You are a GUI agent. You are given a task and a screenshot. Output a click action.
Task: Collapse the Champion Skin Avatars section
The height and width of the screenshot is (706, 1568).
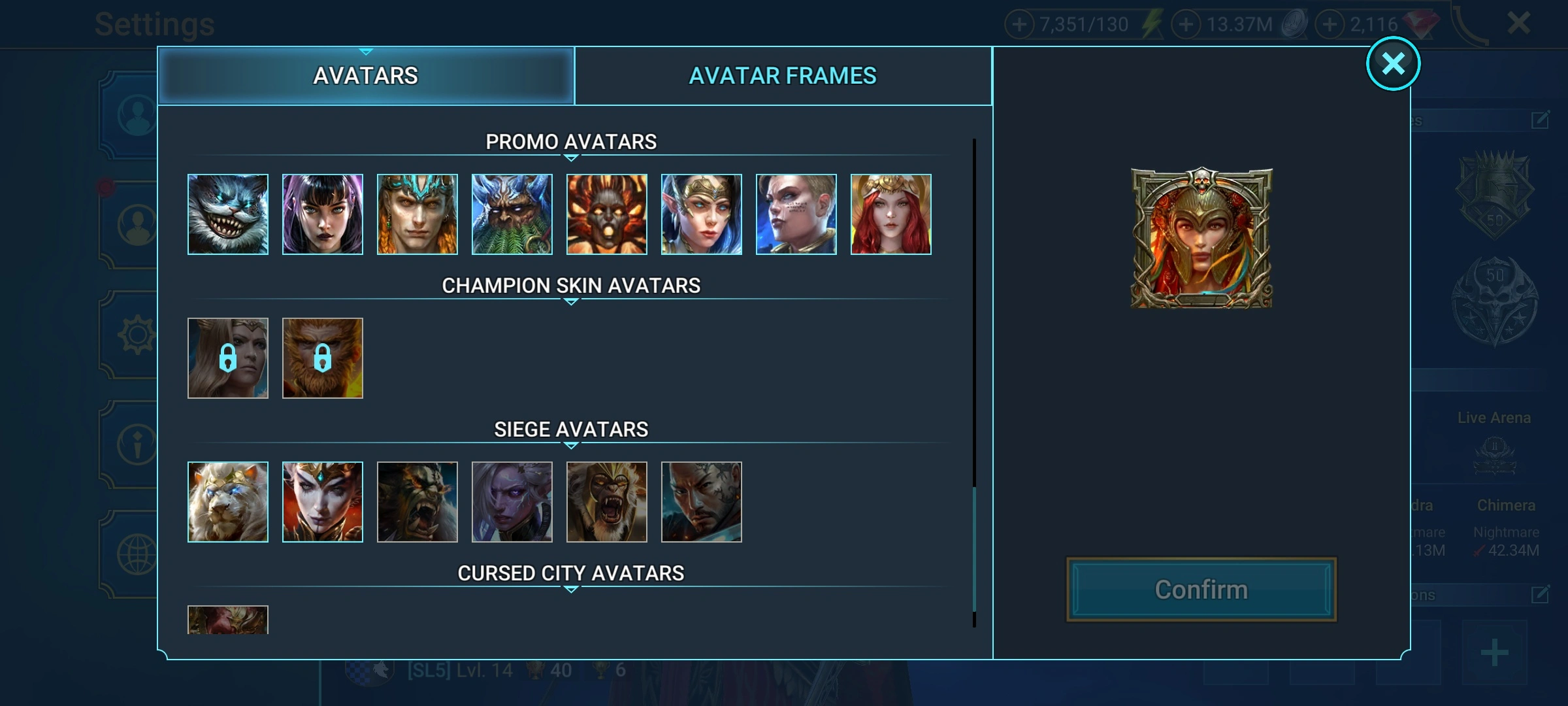coord(571,301)
